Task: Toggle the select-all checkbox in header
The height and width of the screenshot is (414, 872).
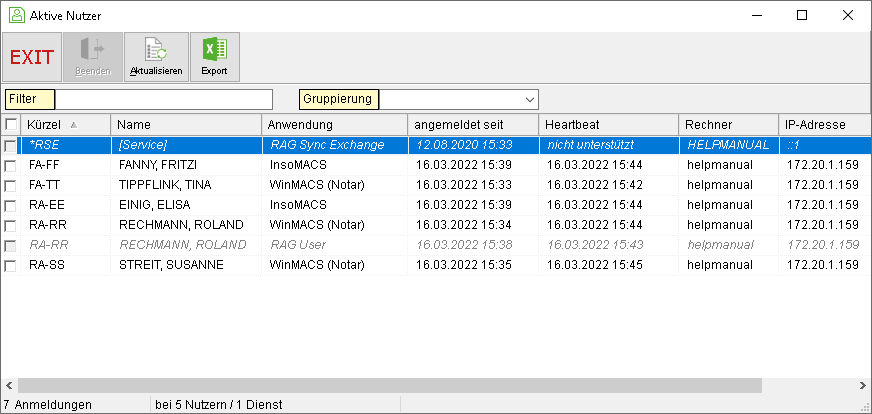Action: [x=11, y=124]
